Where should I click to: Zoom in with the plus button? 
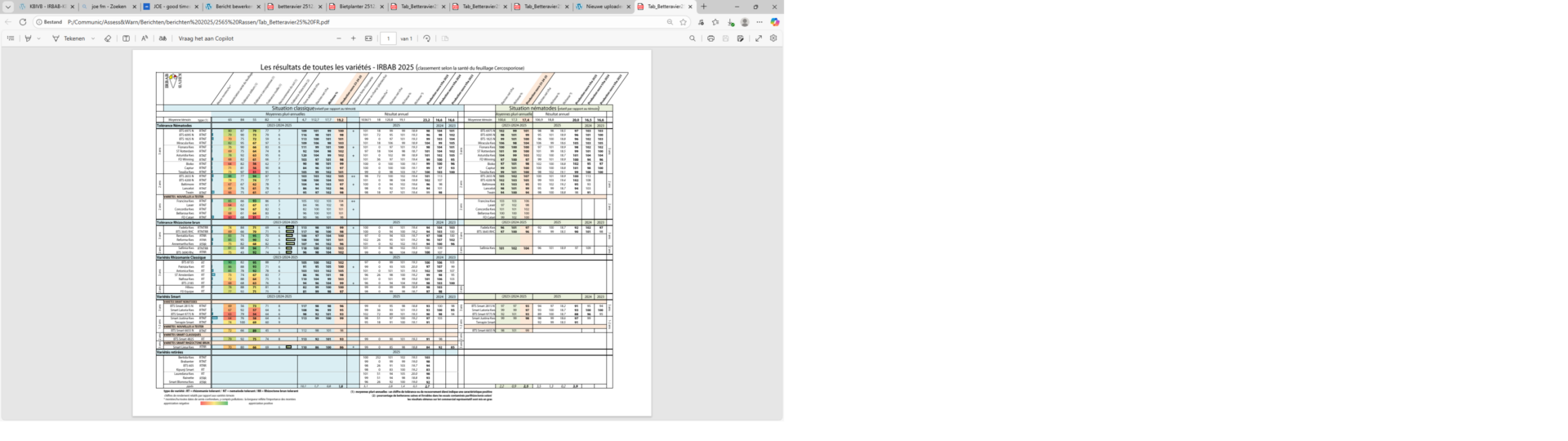(354, 38)
